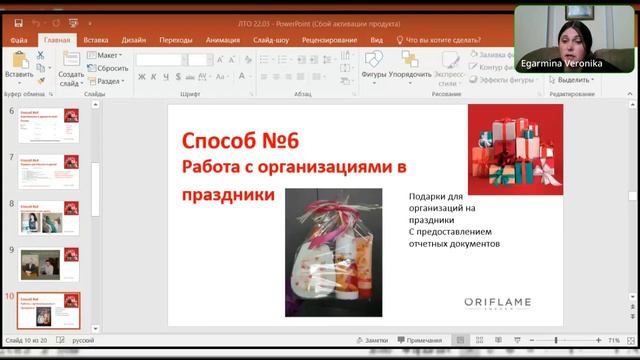The image size is (640, 360).
Task: Toggle align left paragraph button
Action: [x=264, y=76]
